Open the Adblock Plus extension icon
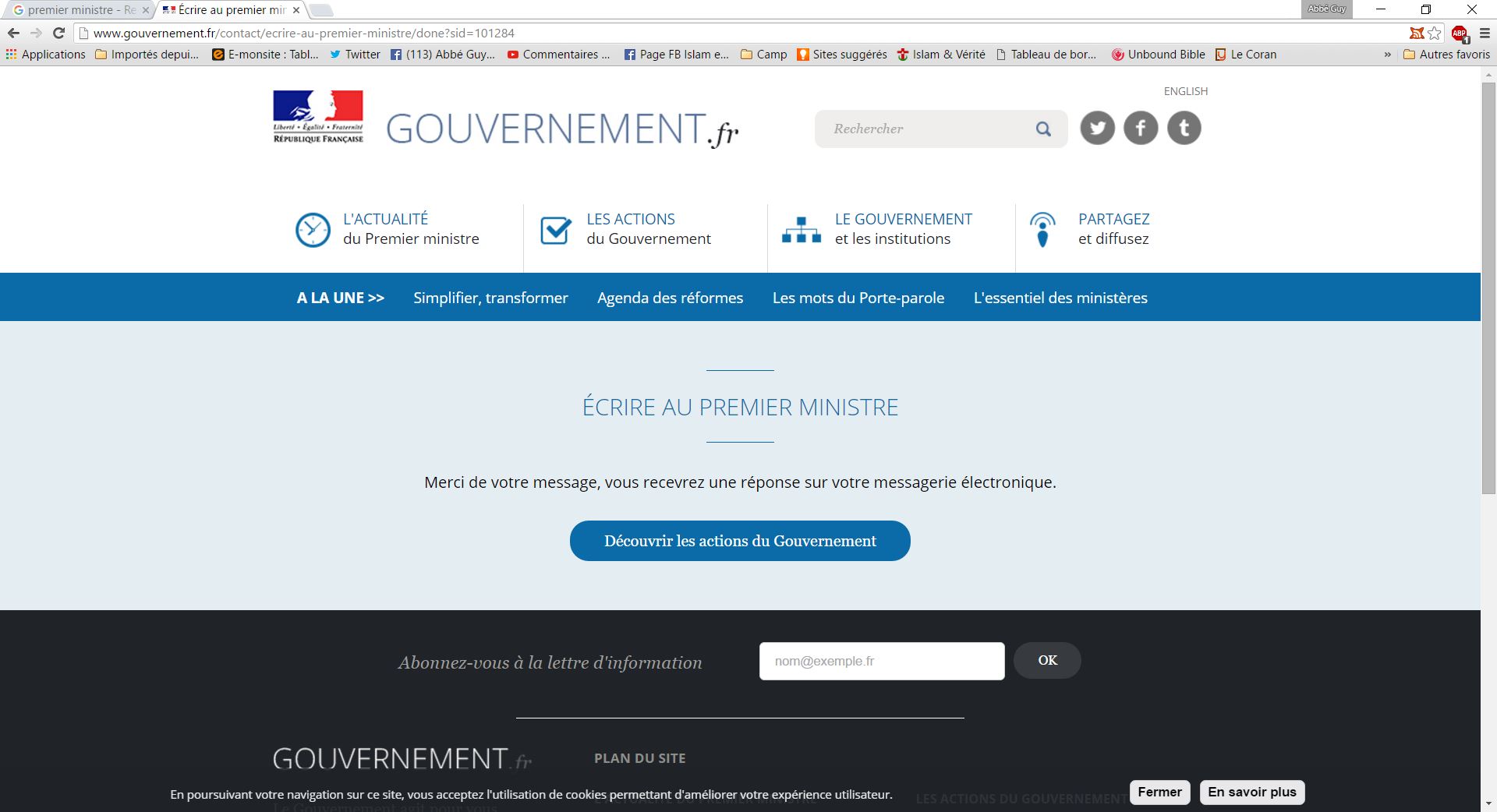The height and width of the screenshot is (812, 1497). coord(1460,34)
